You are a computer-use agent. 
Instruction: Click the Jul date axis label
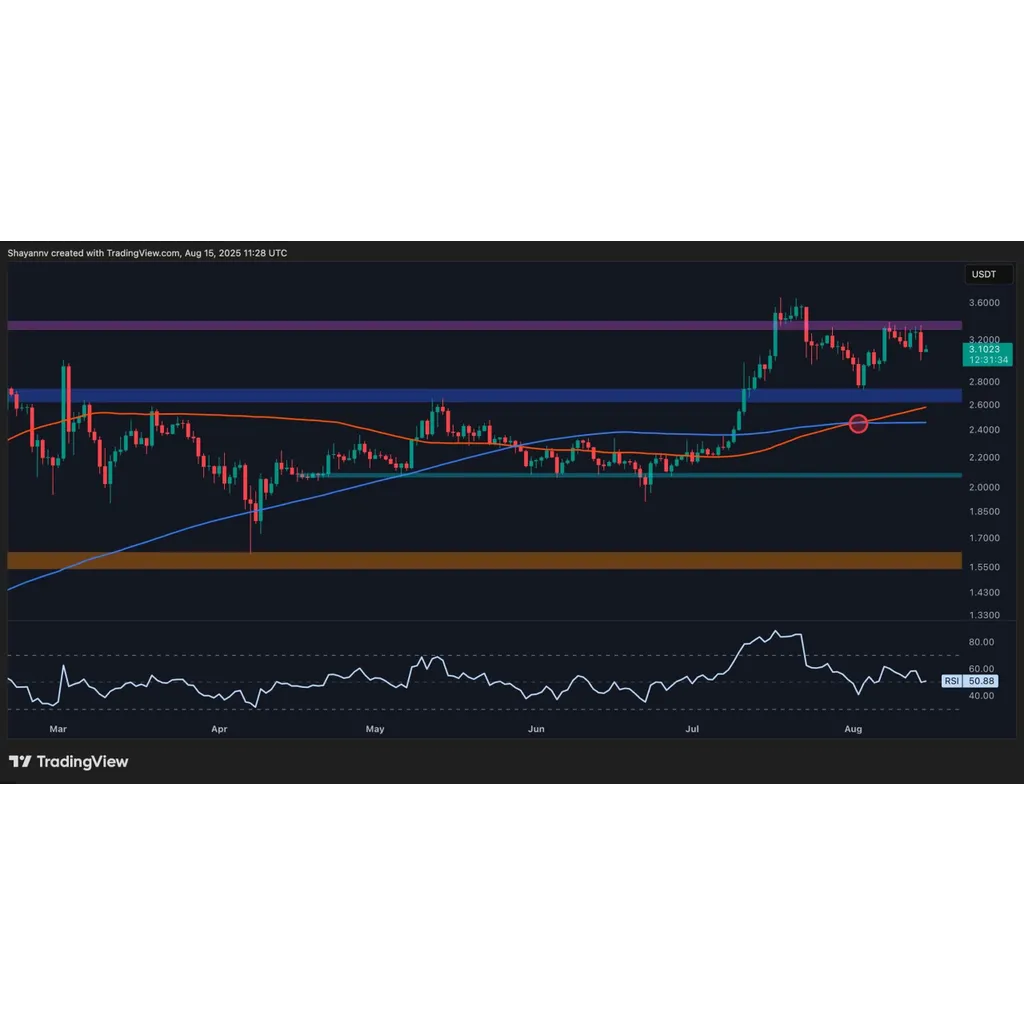tap(692, 729)
